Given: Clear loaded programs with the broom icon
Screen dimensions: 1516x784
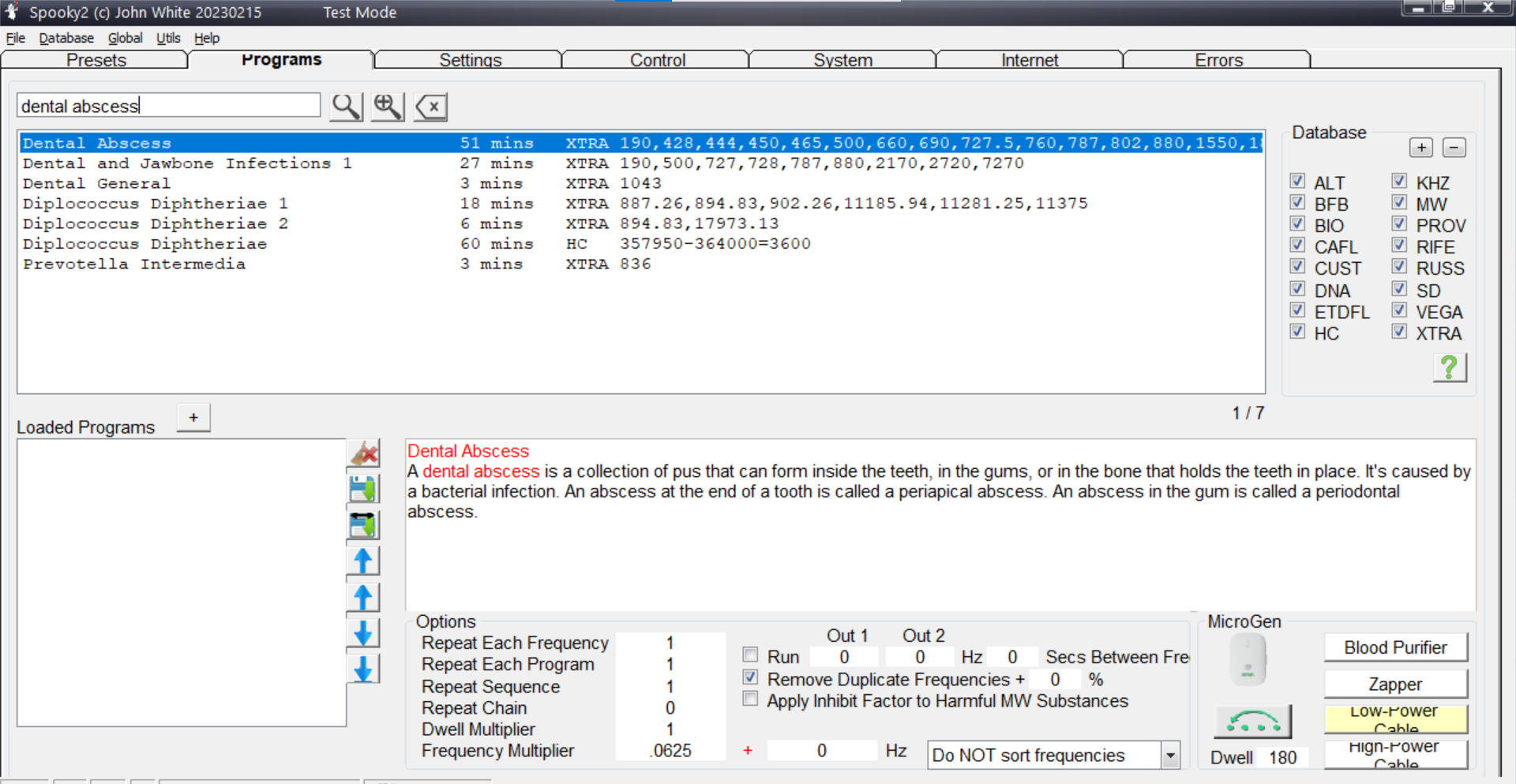Looking at the screenshot, I should coord(363,454).
